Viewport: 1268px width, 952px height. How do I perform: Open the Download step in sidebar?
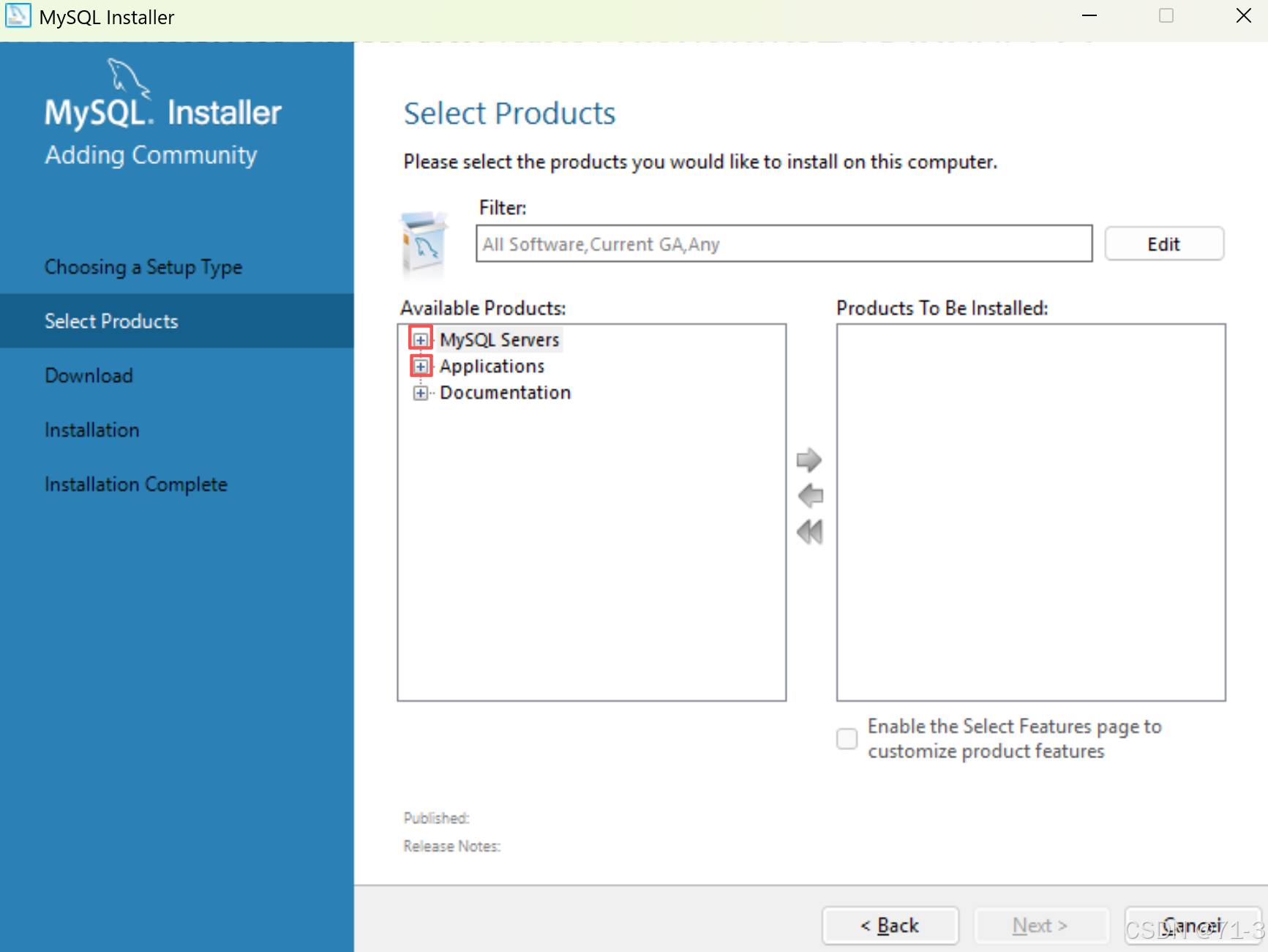click(x=89, y=375)
